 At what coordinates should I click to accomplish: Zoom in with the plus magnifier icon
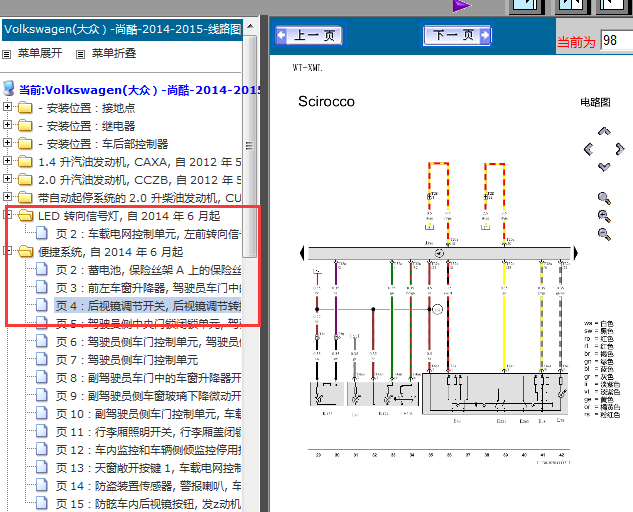[604, 216]
